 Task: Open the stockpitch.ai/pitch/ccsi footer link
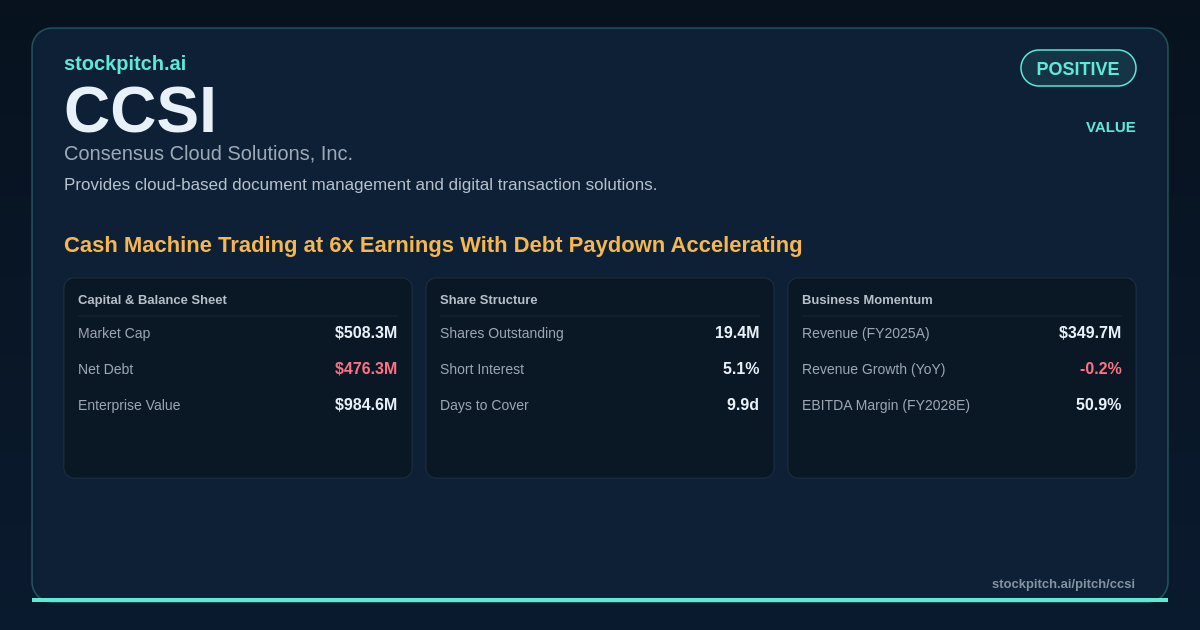pyautogui.click(x=1063, y=583)
